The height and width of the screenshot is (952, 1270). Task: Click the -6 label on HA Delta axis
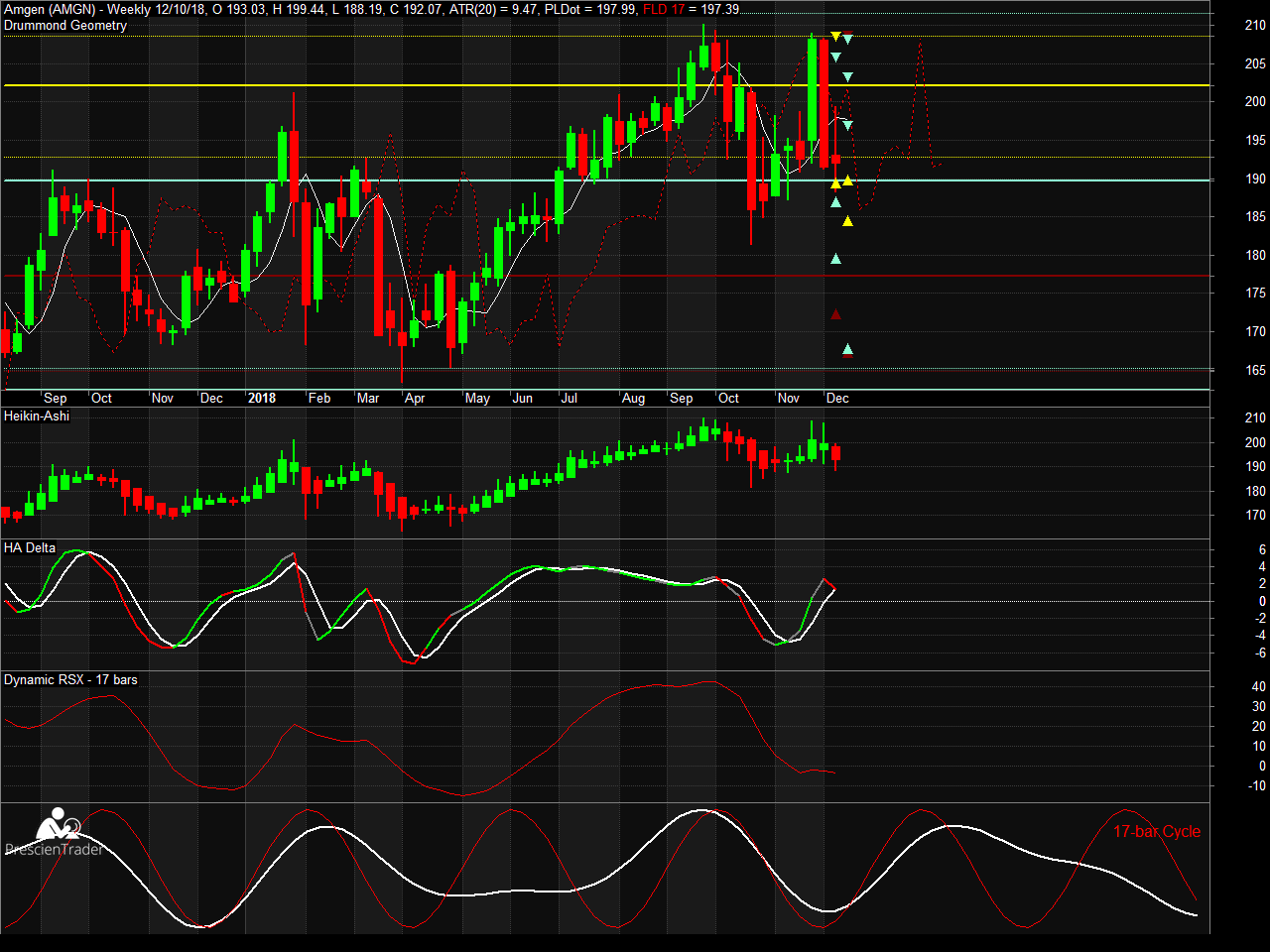click(x=1260, y=653)
